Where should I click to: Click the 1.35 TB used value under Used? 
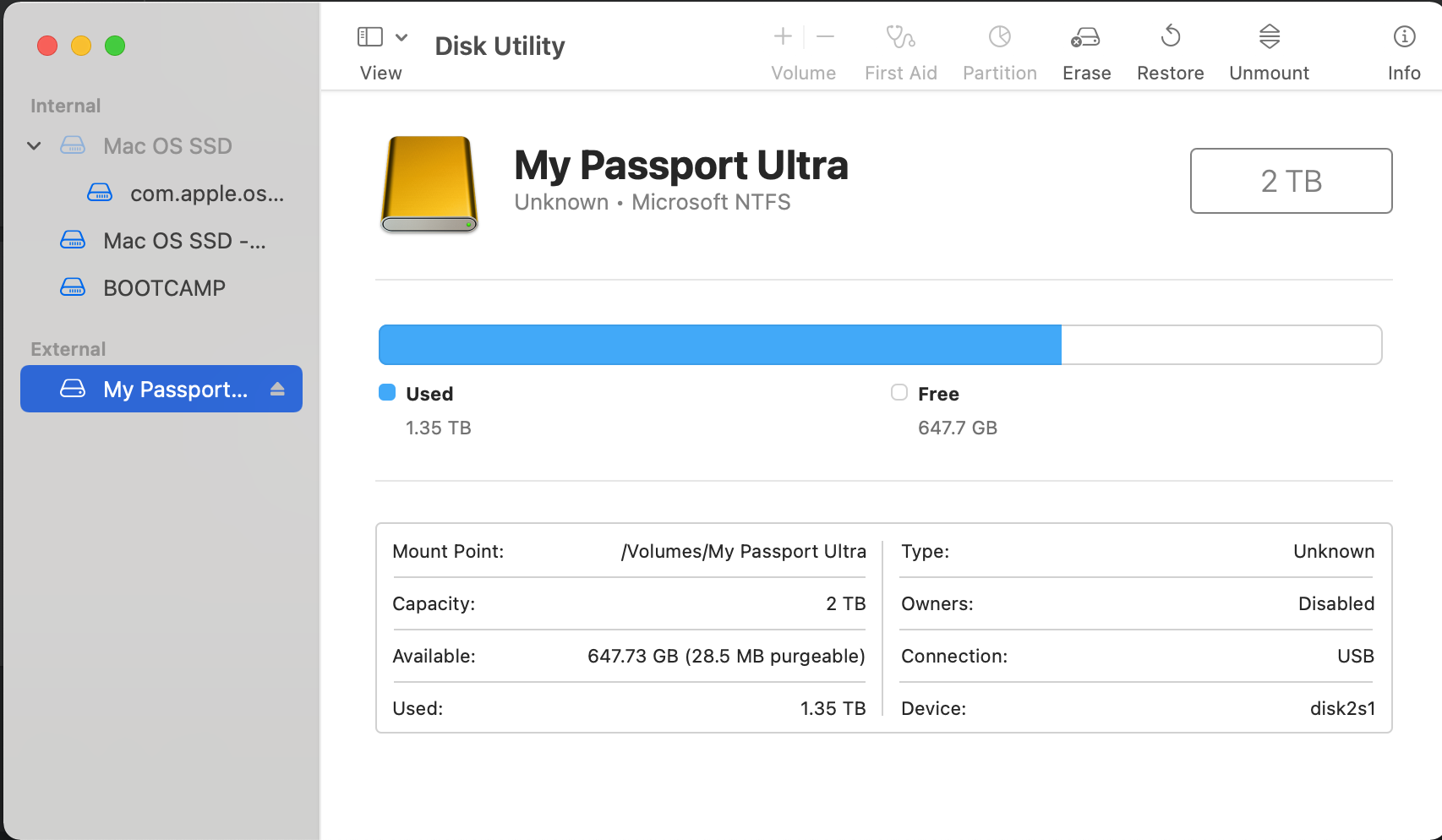tap(439, 428)
